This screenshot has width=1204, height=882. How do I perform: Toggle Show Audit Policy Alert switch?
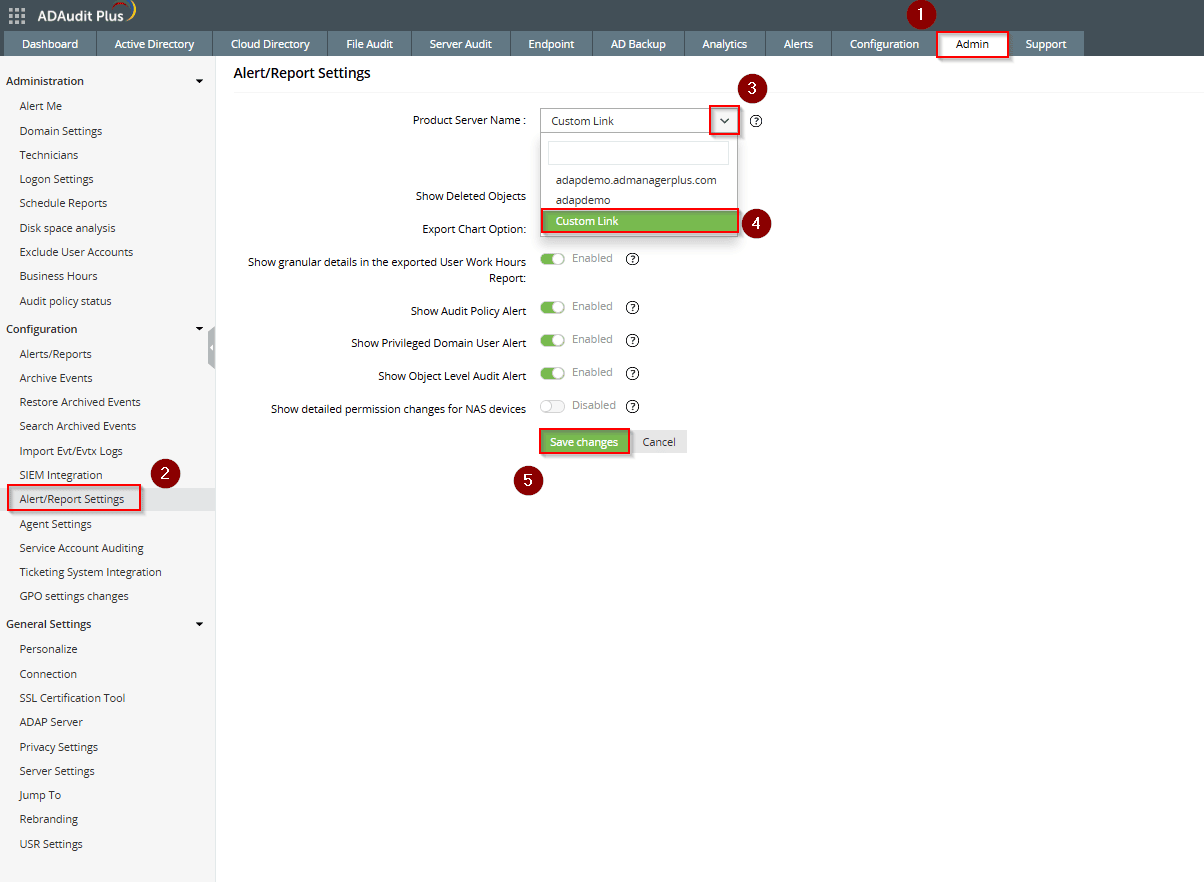coord(552,307)
